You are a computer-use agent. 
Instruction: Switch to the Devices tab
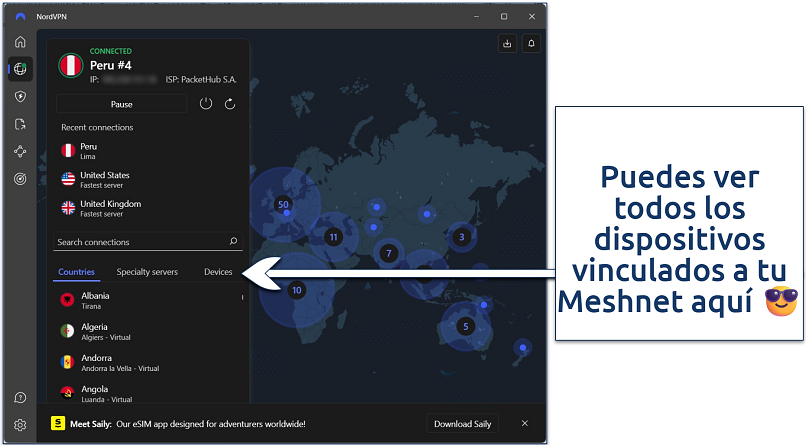click(218, 272)
